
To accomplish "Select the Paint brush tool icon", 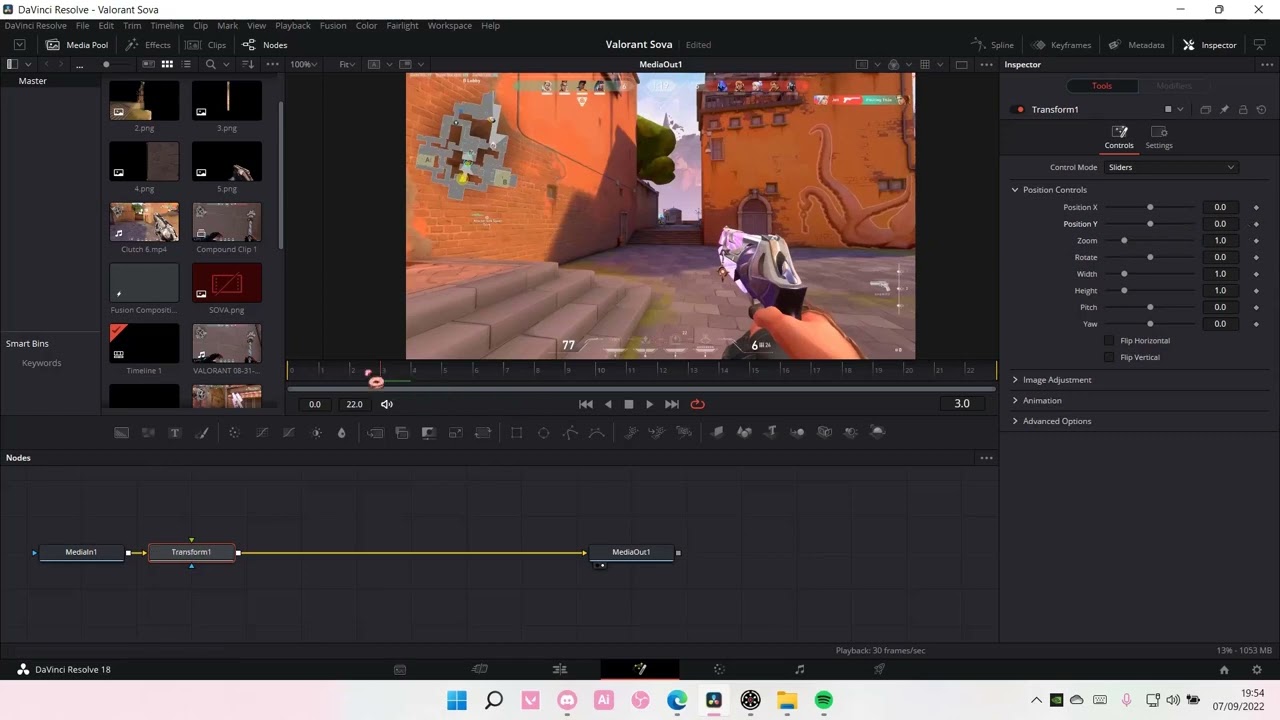I will 201,432.
